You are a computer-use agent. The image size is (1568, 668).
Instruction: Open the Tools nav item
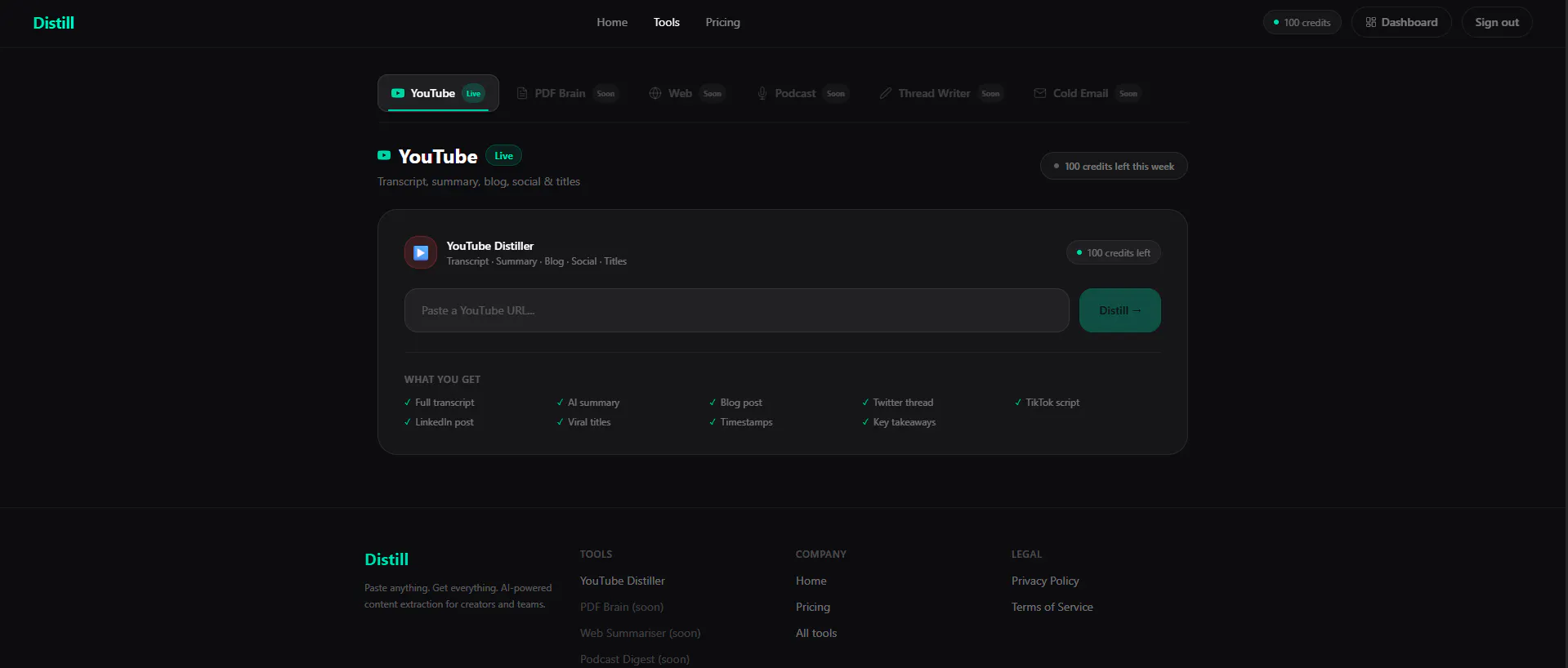tap(667, 22)
